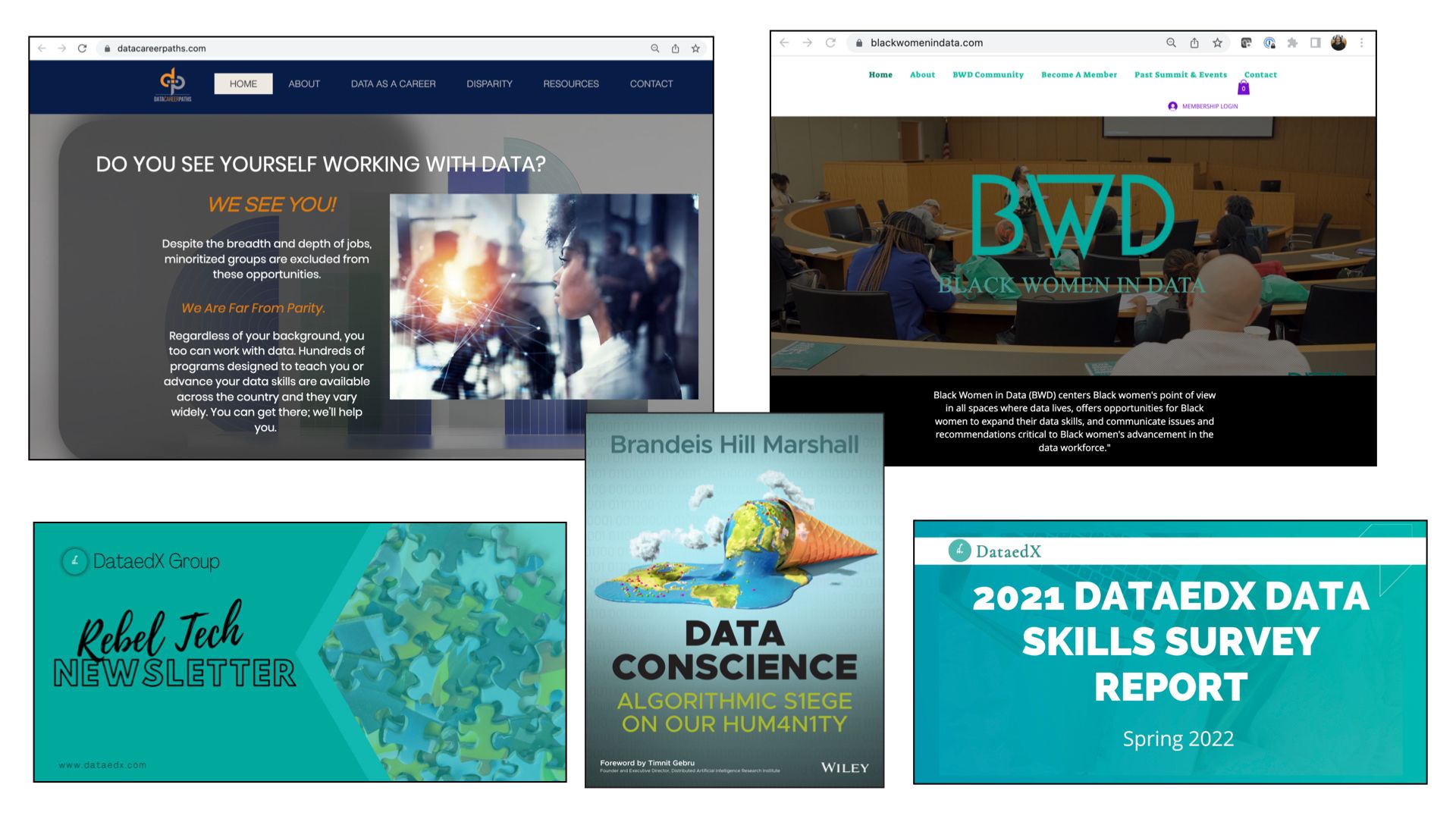Viewport: 1456px width, 819px height.
Task: Click the Data Conscience book cover
Action: (734, 601)
